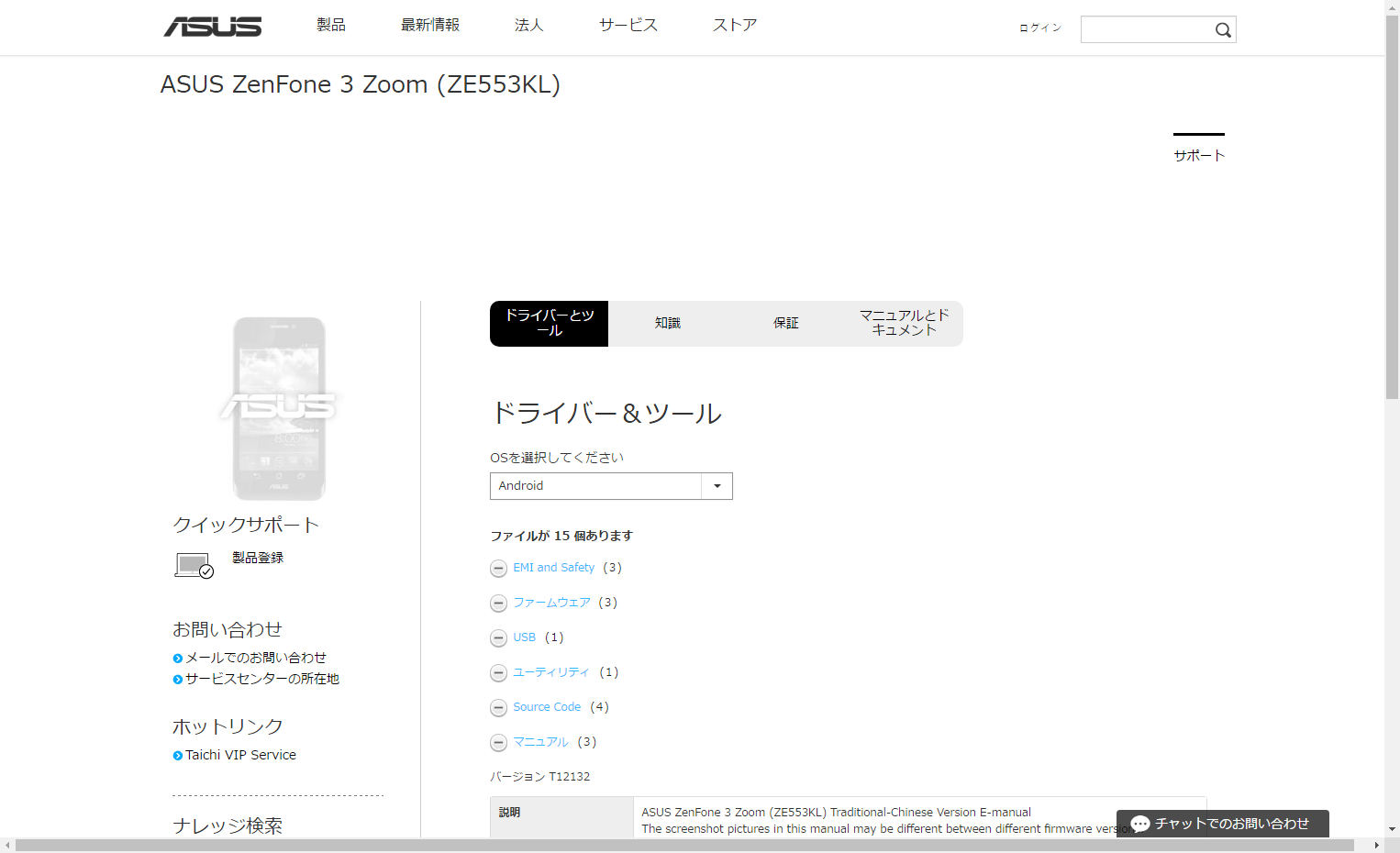
Task: Click the ファイルが 15 個あります text
Action: click(561, 536)
